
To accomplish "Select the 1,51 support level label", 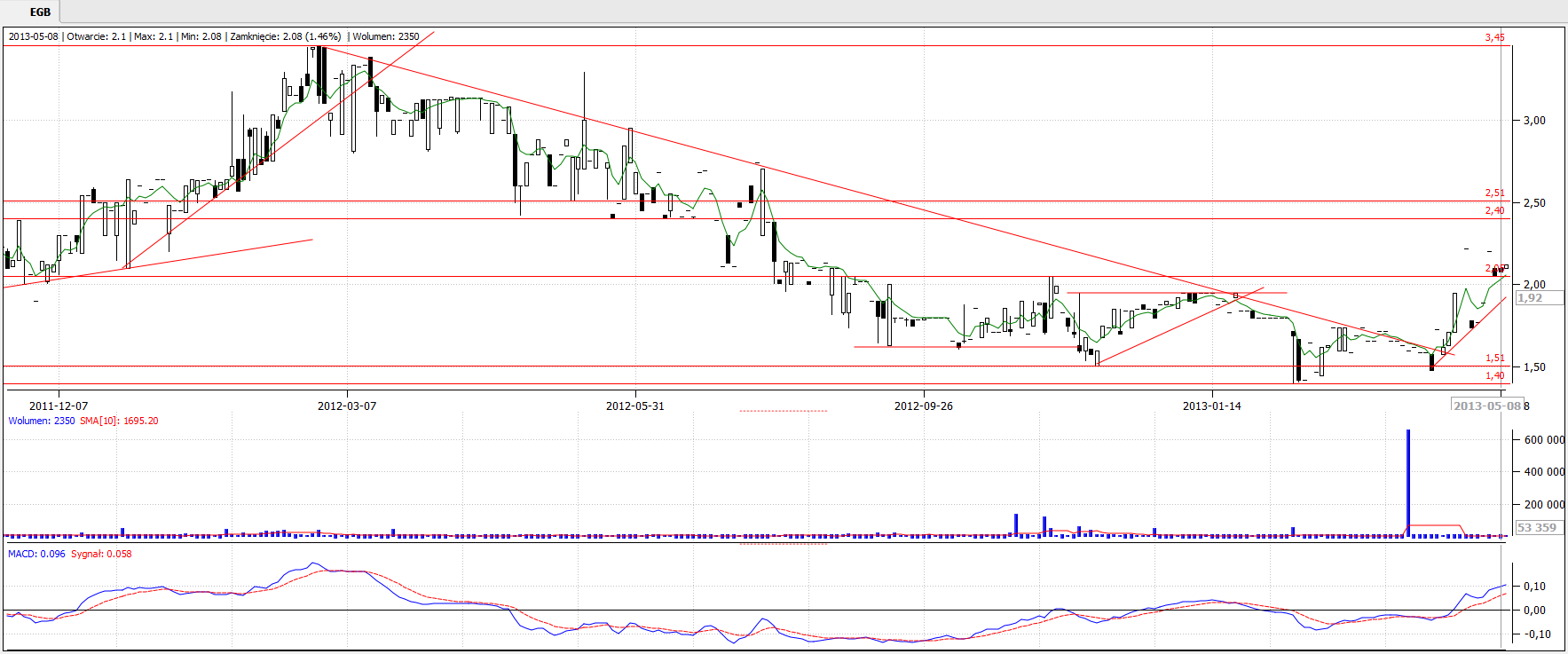I will point(1494,359).
